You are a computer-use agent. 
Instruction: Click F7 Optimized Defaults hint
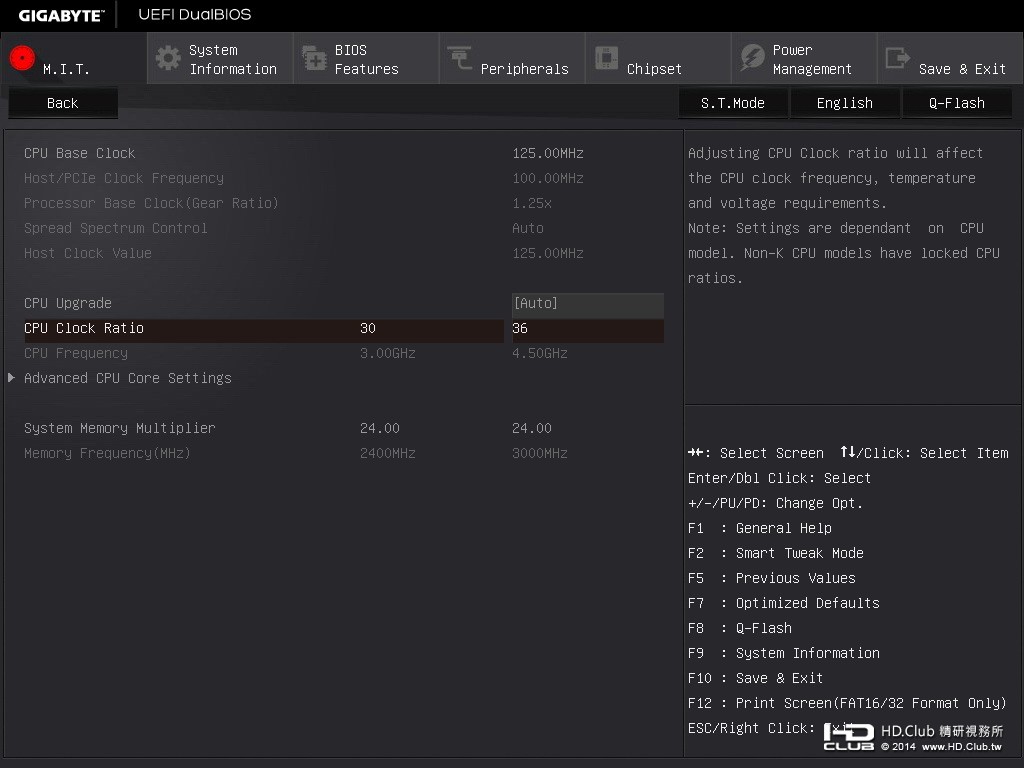(x=784, y=603)
